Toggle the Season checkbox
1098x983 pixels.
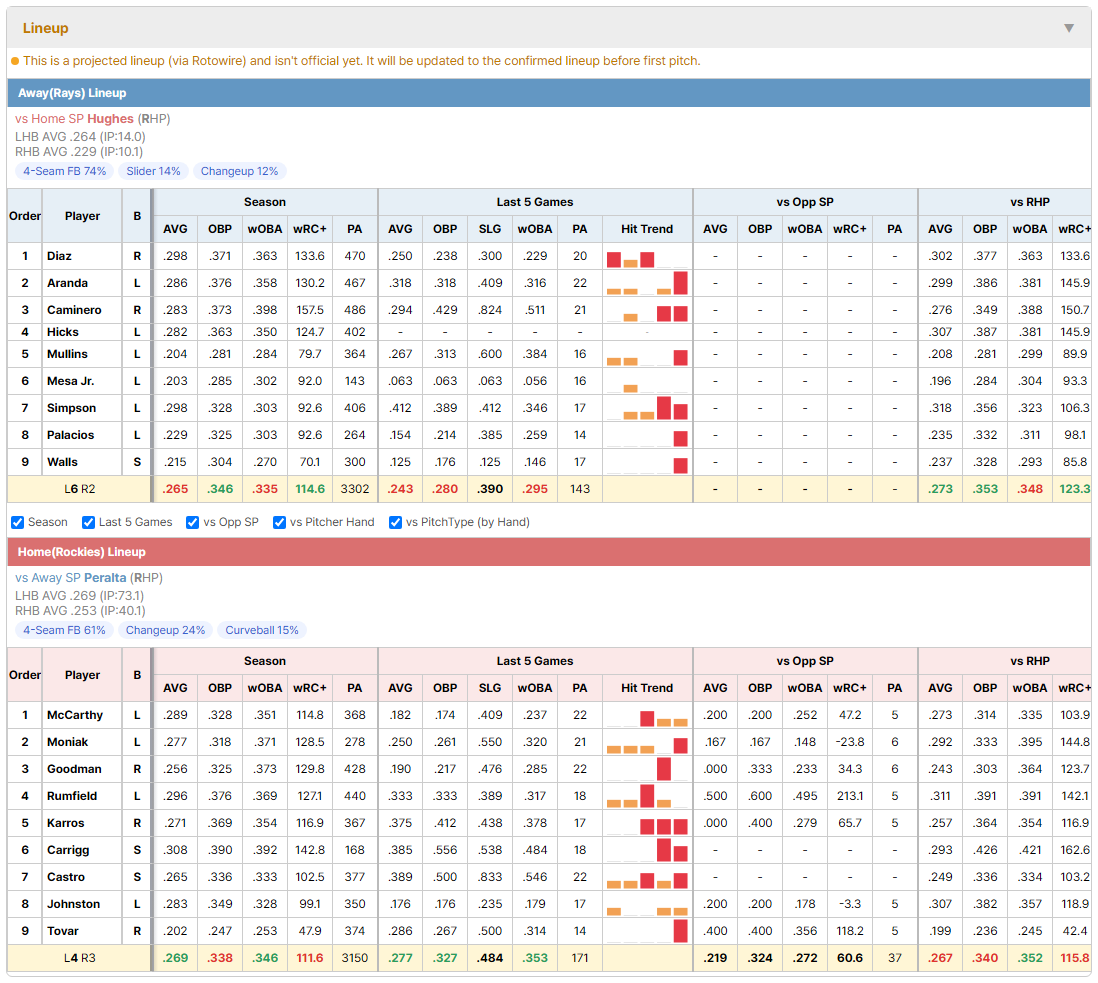(18, 522)
